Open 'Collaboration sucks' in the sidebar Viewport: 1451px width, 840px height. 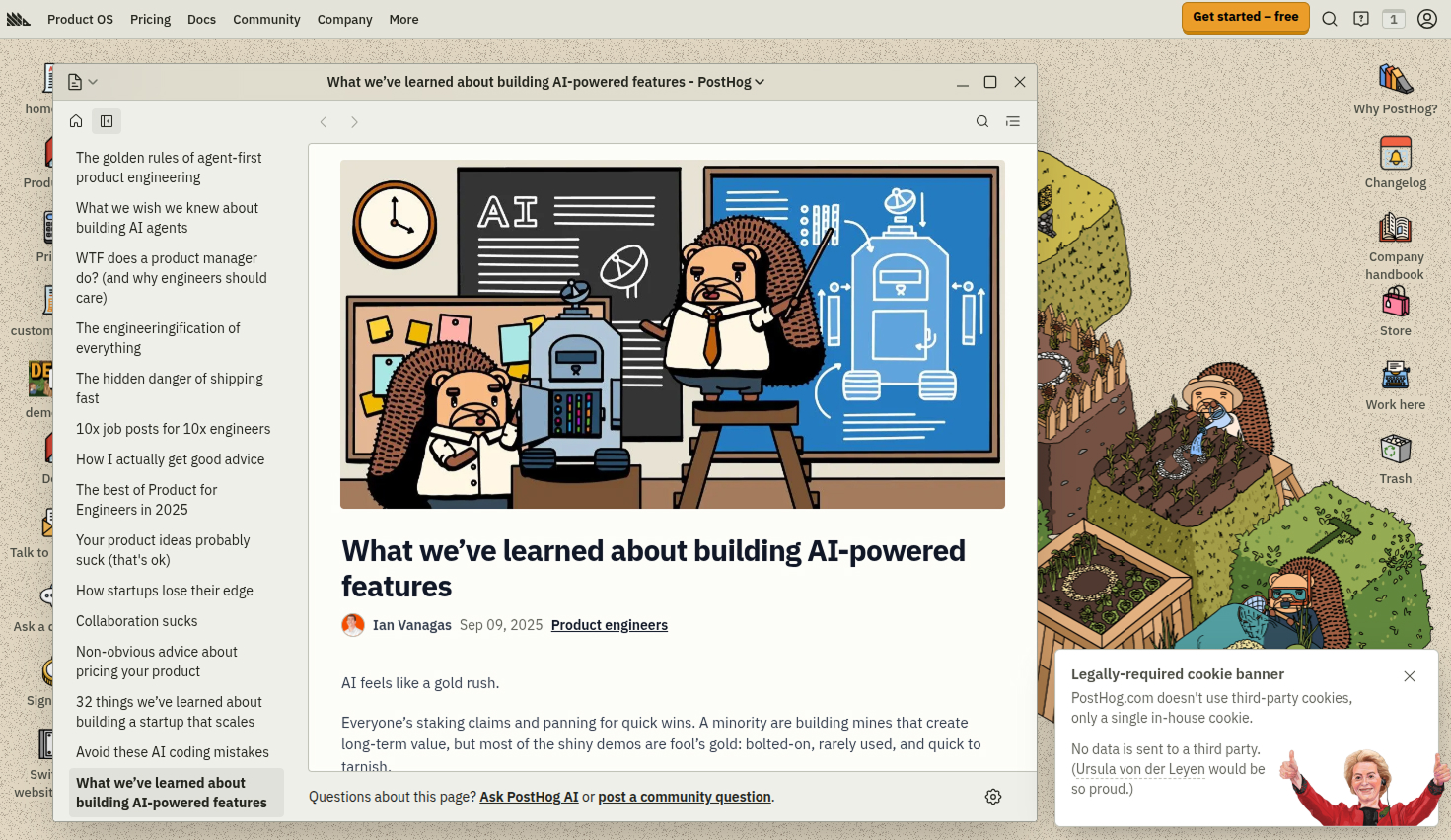[137, 621]
